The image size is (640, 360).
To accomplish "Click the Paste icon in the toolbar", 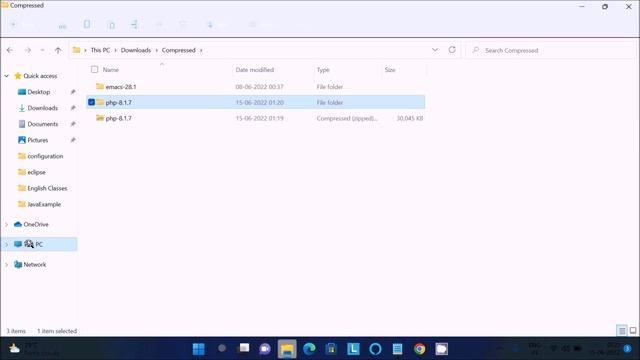I will pos(111,25).
